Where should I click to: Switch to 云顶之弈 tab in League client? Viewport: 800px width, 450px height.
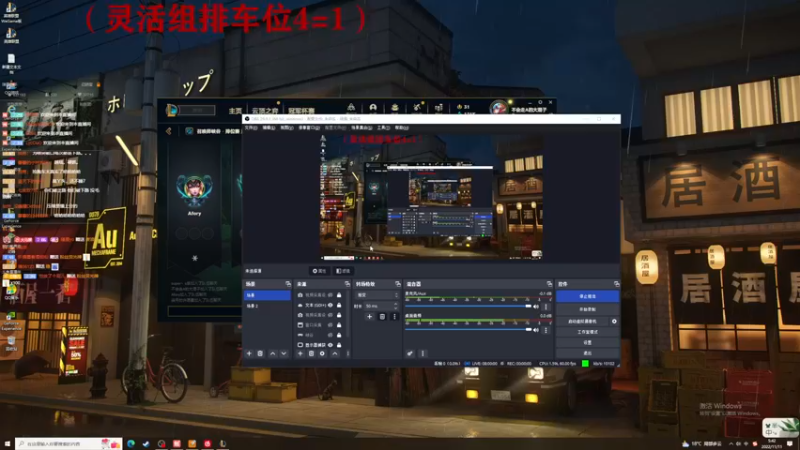[265, 110]
